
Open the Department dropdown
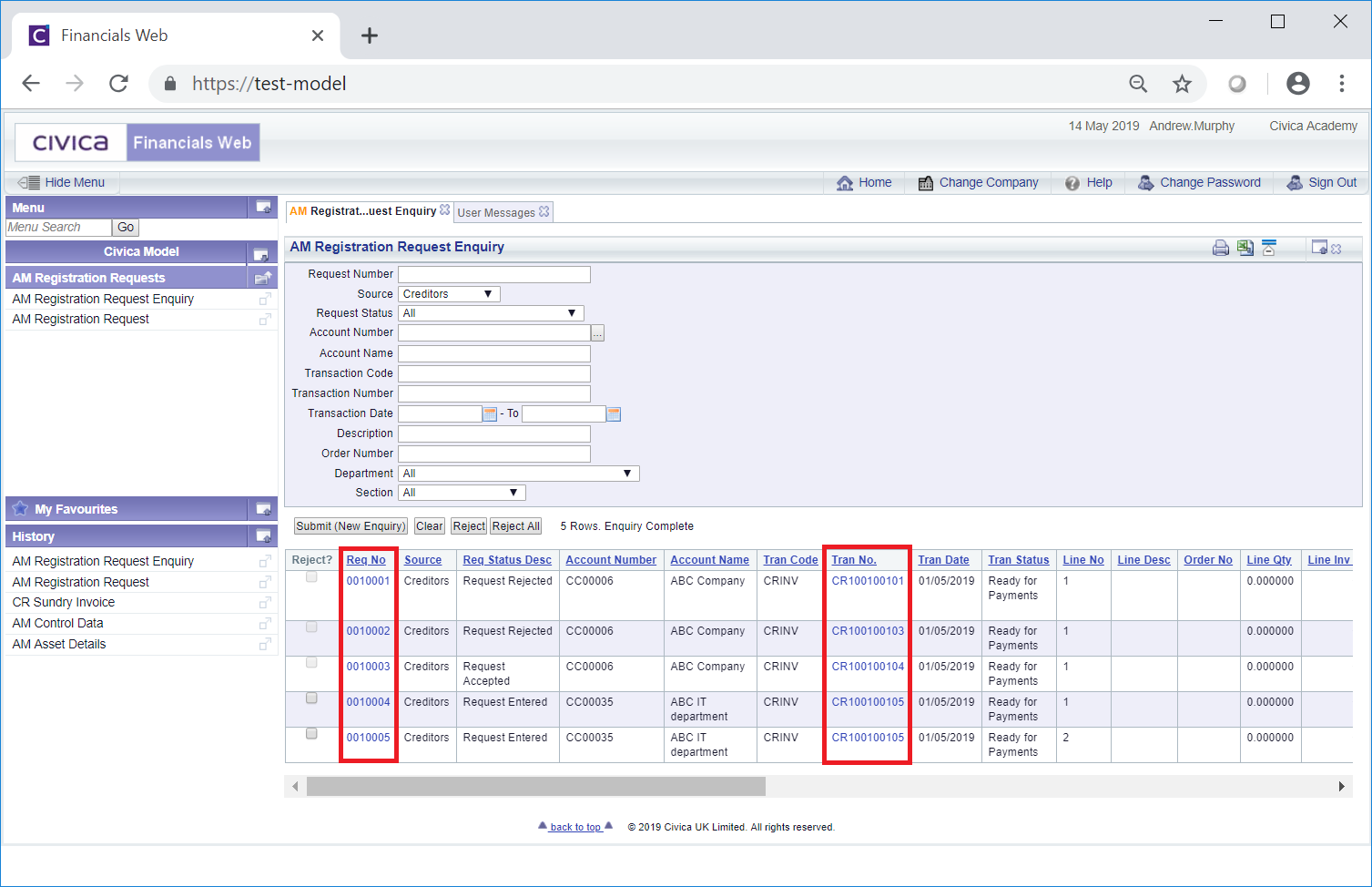pos(519,474)
